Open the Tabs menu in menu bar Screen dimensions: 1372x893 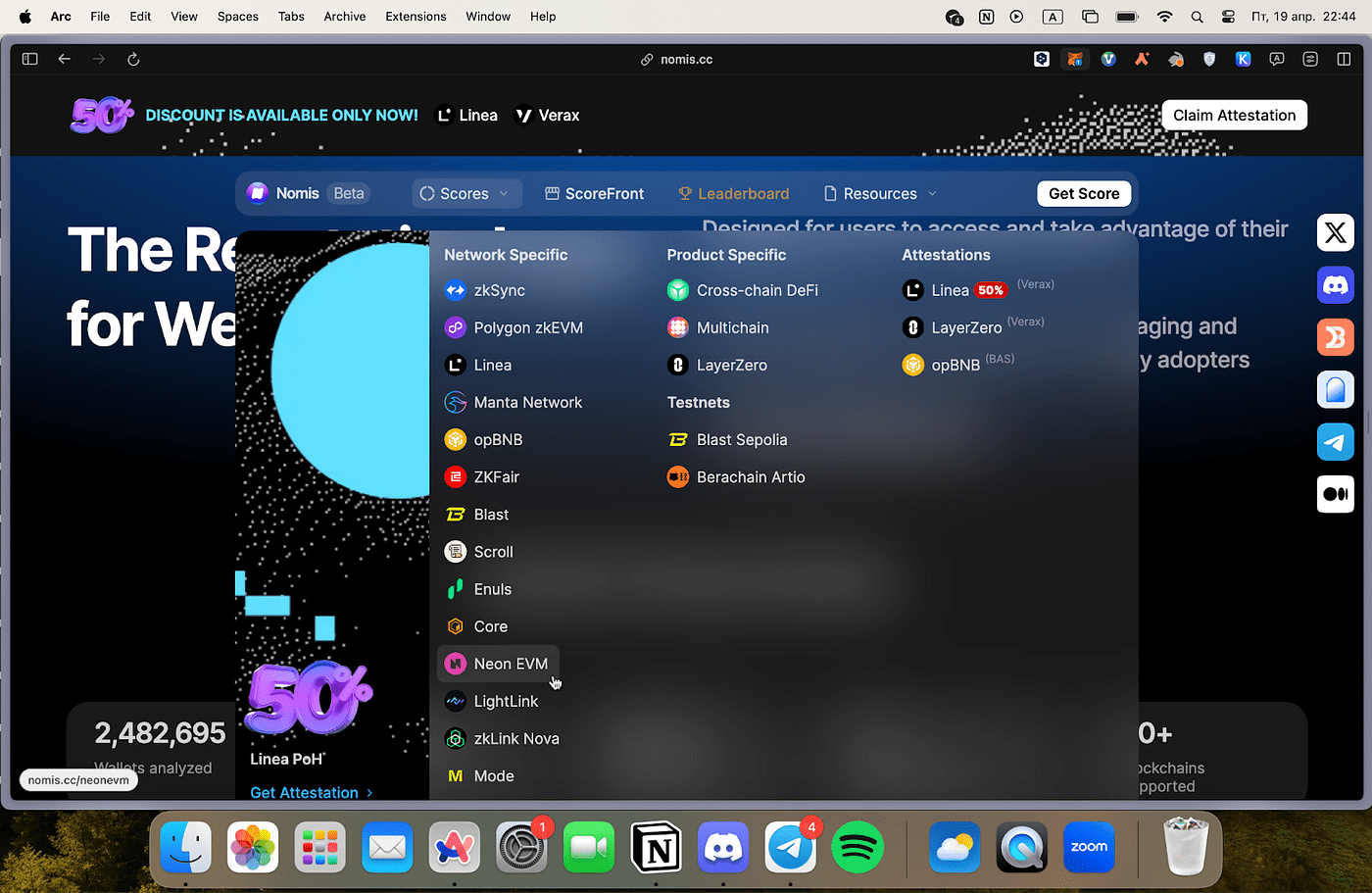click(x=291, y=16)
